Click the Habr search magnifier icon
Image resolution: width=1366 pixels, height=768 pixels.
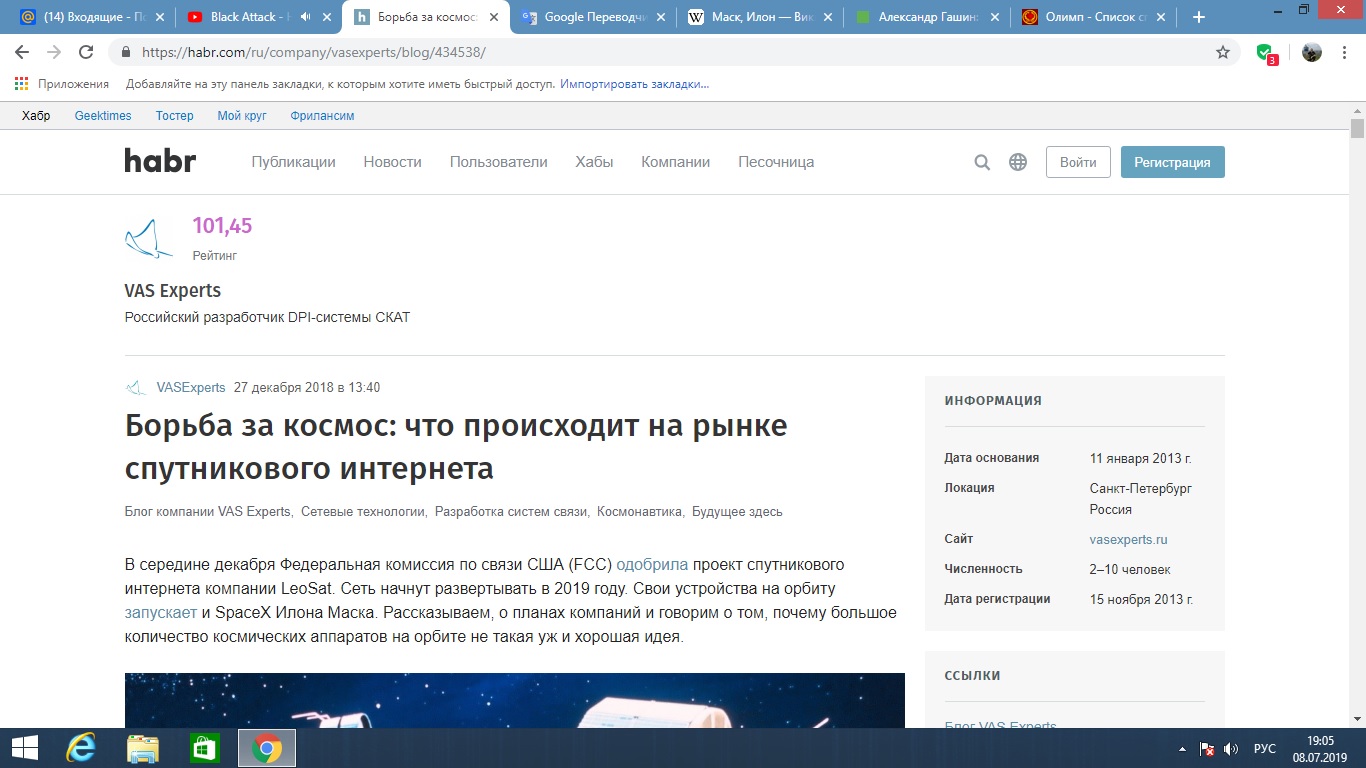click(x=982, y=162)
